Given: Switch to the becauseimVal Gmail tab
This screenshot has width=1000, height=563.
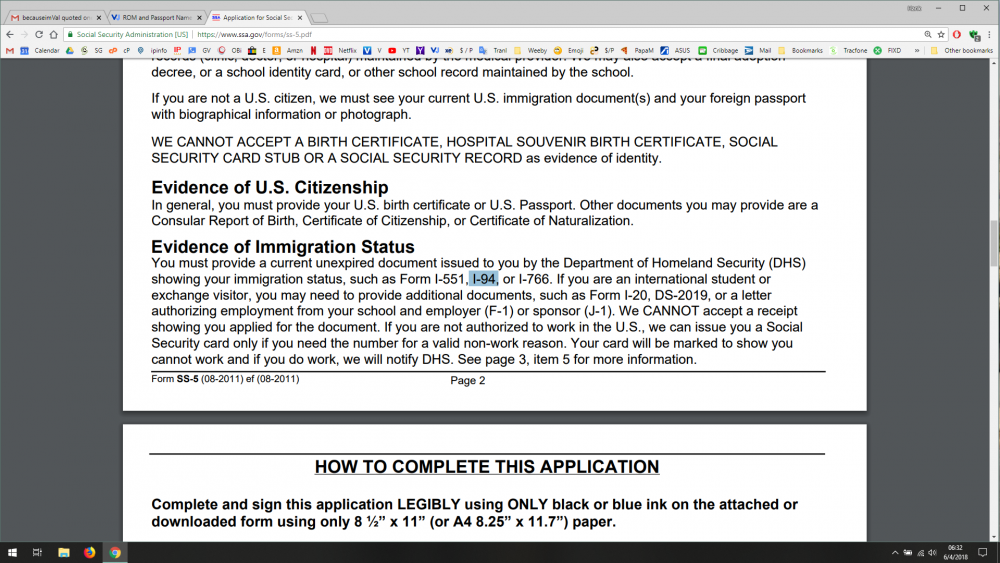Looking at the screenshot, I should (x=55, y=18).
